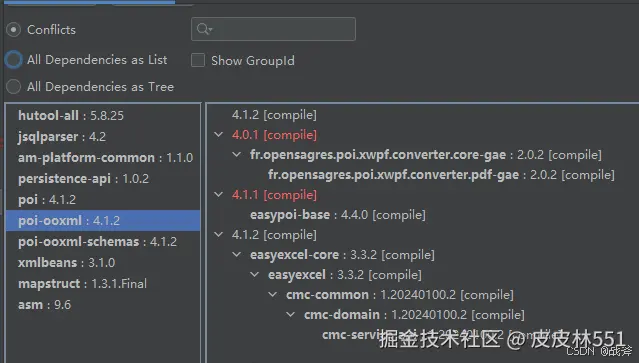Click cmc-common : 1.20240100.2 row
Image resolution: width=639 pixels, height=363 pixels.
tap(399, 294)
